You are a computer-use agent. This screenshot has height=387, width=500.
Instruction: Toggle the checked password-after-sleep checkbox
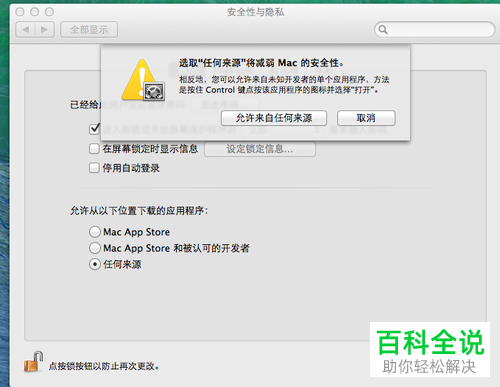pos(94,129)
